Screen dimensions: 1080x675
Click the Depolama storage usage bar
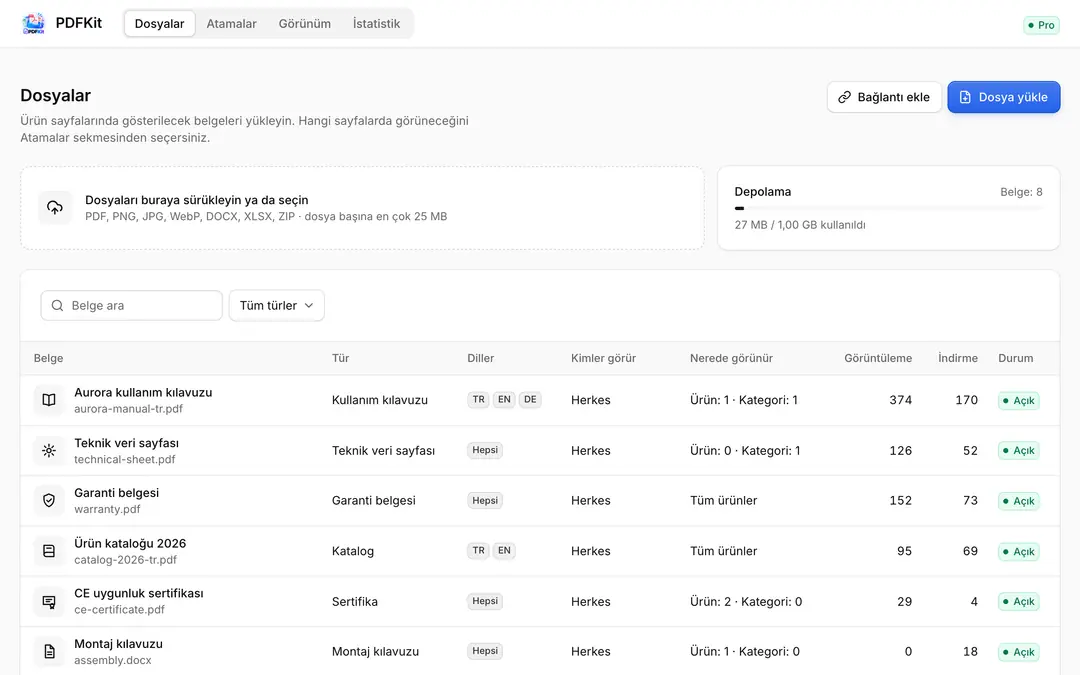[x=889, y=208]
